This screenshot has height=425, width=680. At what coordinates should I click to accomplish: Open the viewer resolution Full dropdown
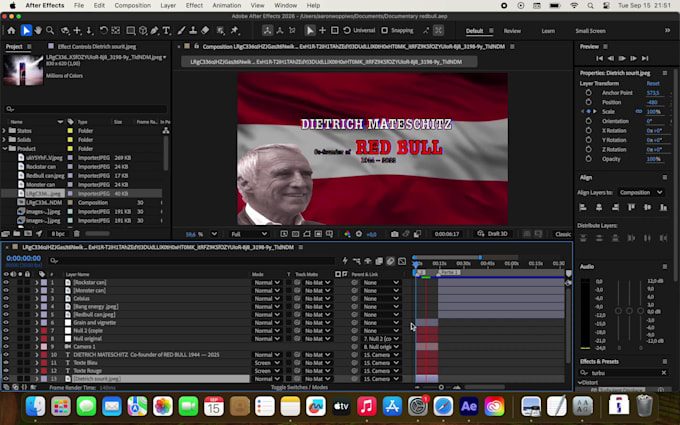(248, 234)
